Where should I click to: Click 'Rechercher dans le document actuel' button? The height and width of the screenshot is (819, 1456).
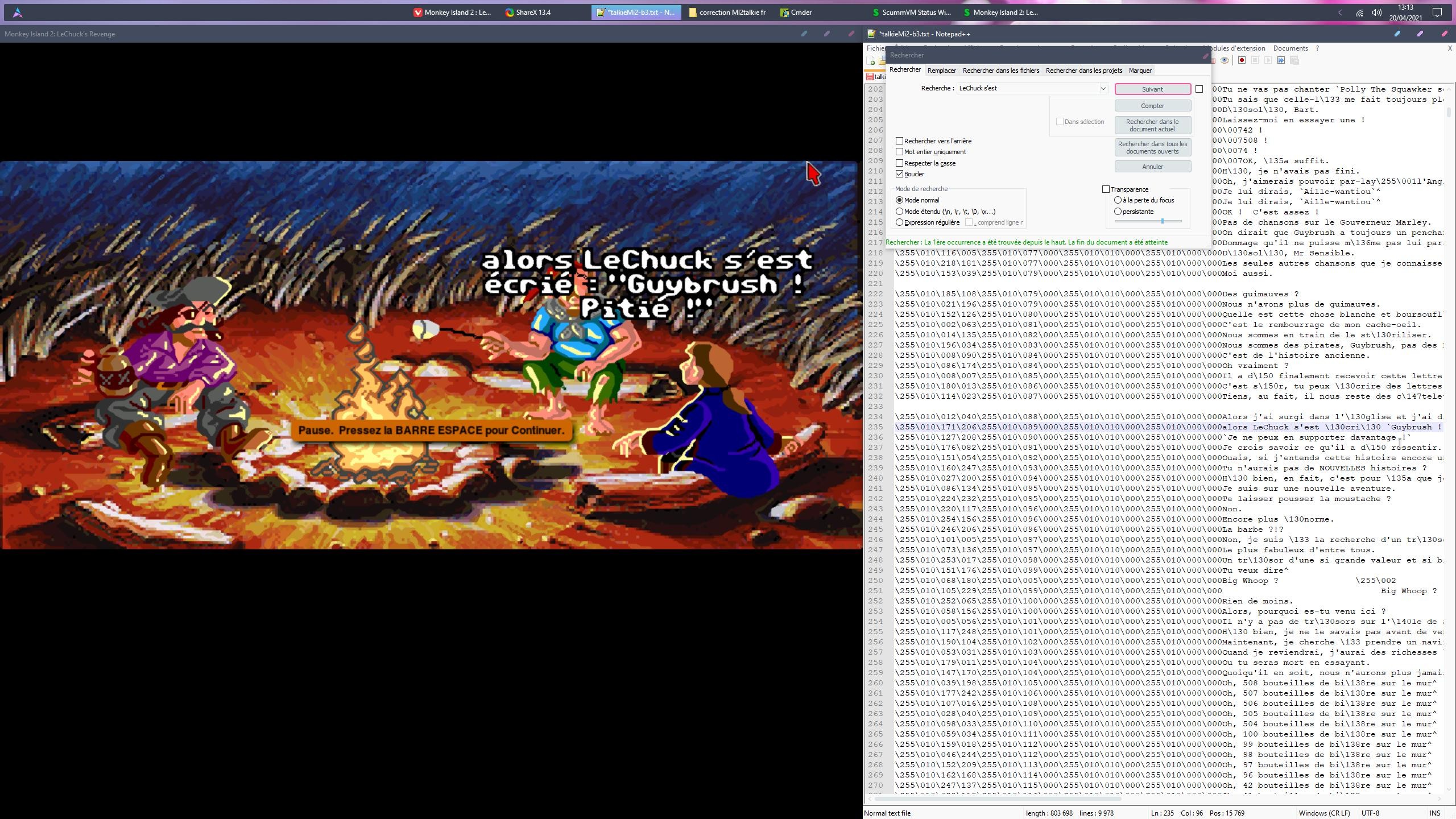point(1152,125)
